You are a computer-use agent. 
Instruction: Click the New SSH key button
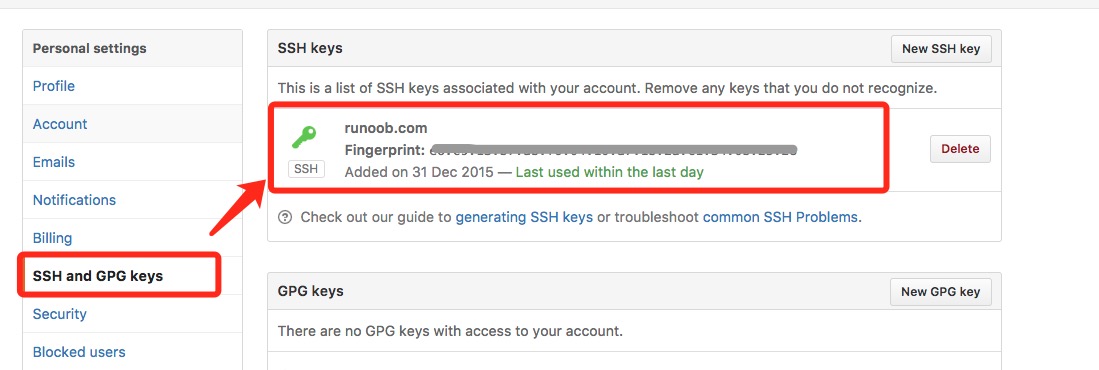[x=941, y=49]
